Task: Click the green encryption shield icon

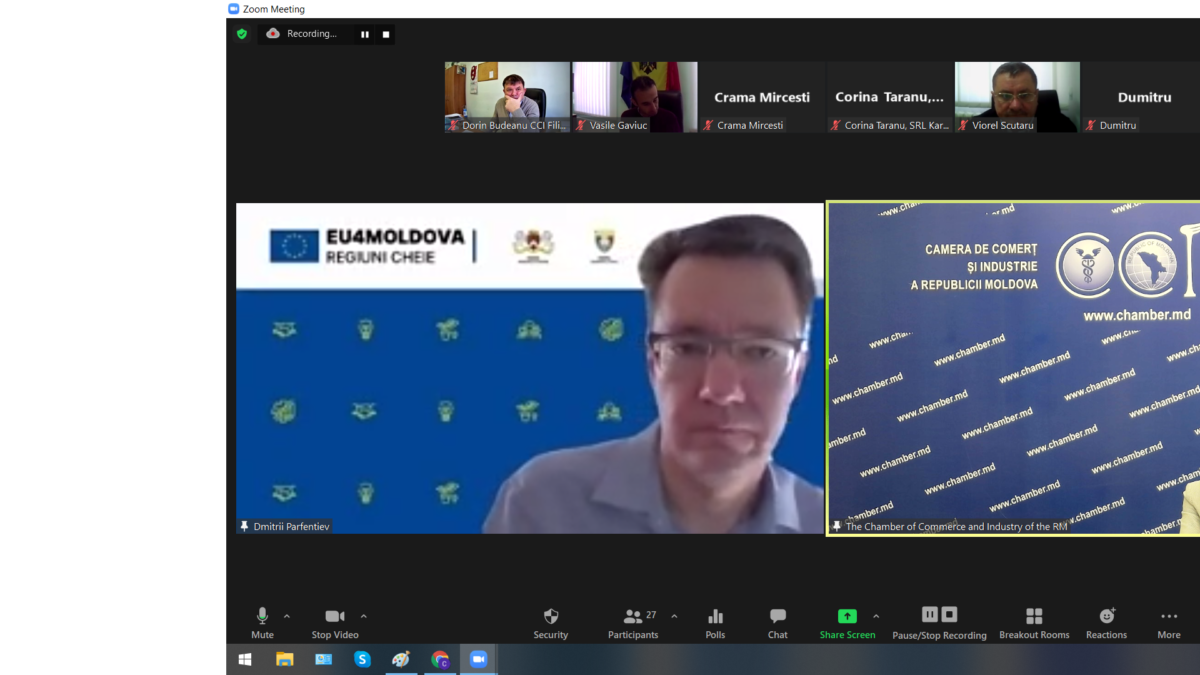Action: [x=242, y=34]
